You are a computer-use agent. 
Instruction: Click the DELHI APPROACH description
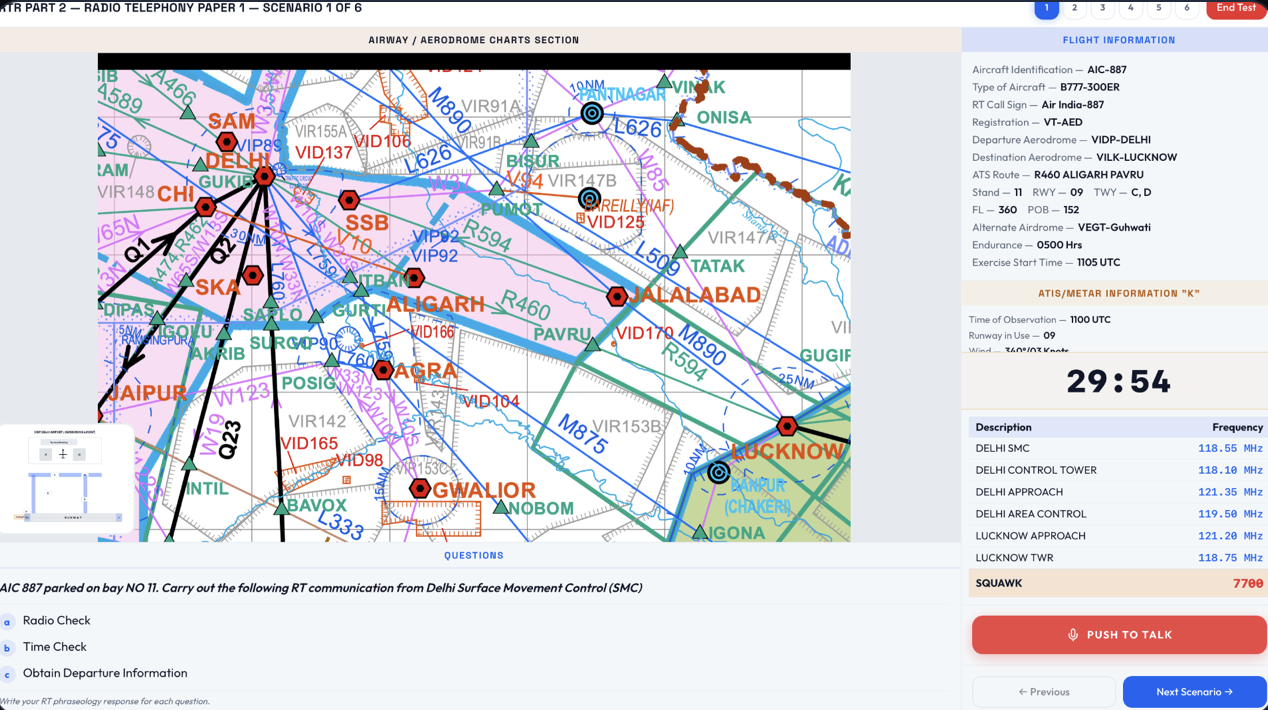pyautogui.click(x=1019, y=492)
